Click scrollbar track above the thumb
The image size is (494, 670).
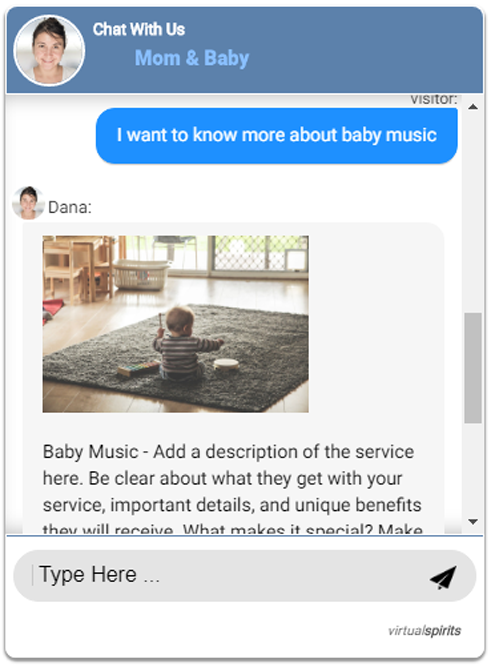click(x=473, y=213)
